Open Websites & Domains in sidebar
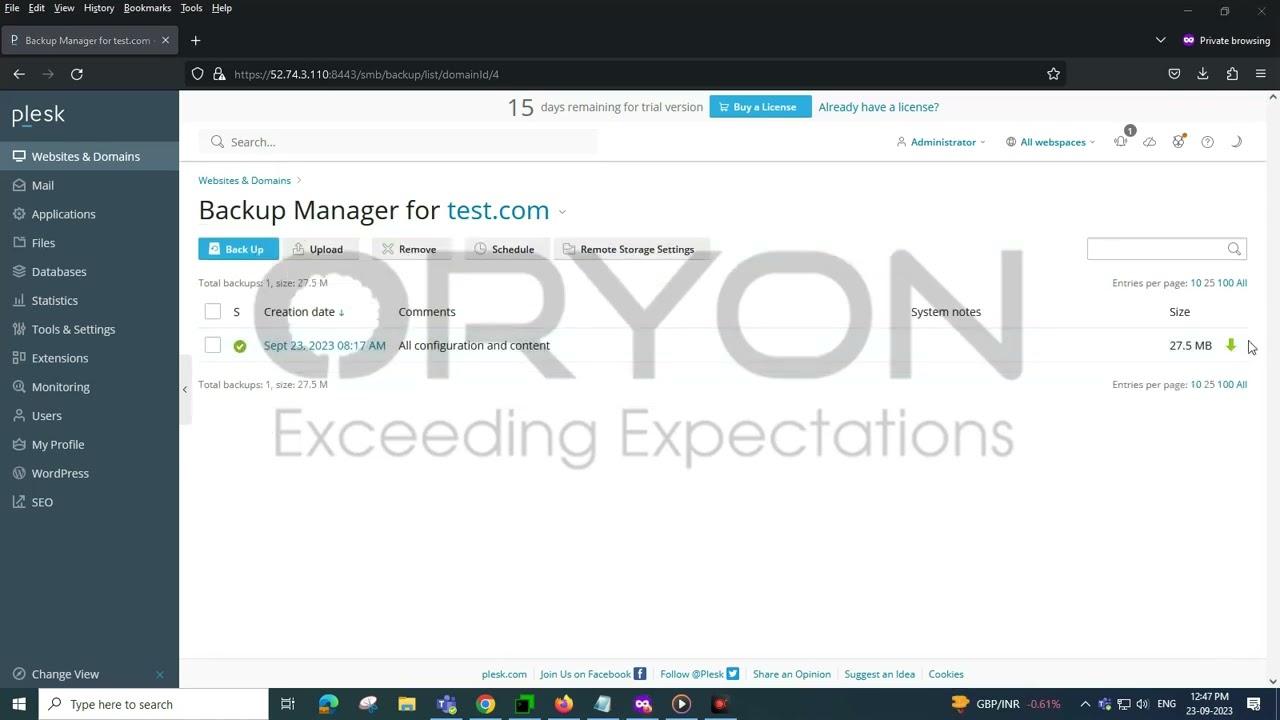This screenshot has height=720, width=1280. click(85, 156)
